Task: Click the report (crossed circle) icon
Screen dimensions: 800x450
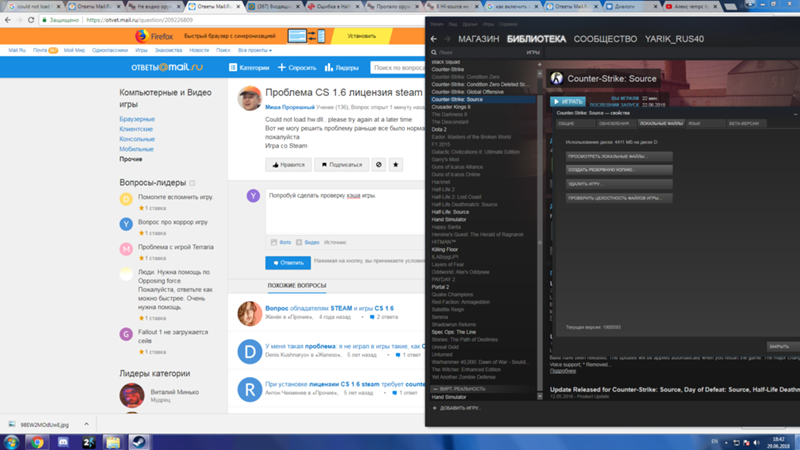Action: 379,165
